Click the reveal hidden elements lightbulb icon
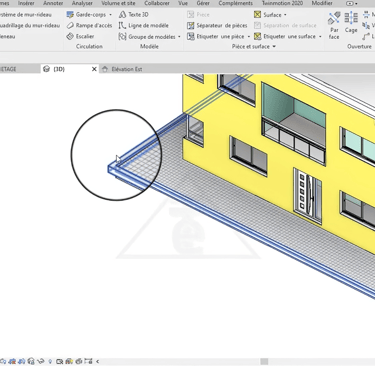The image size is (375, 366). [x=50, y=361]
